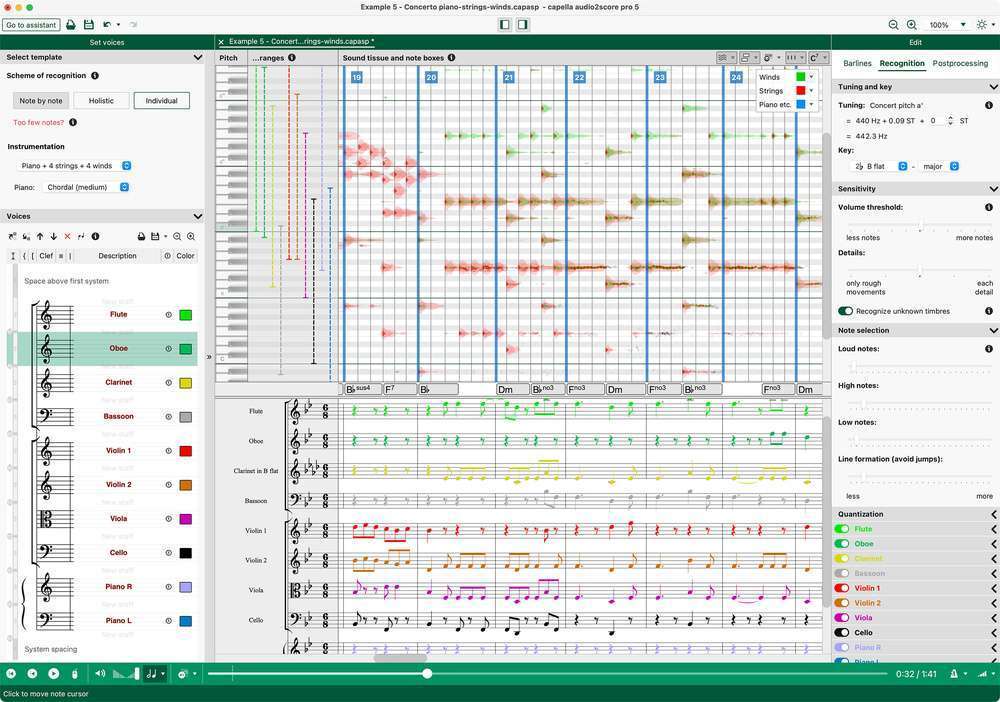This screenshot has width=1000, height=702.
Task: Switch to the Postprocessing tab
Action: pyautogui.click(x=958, y=63)
